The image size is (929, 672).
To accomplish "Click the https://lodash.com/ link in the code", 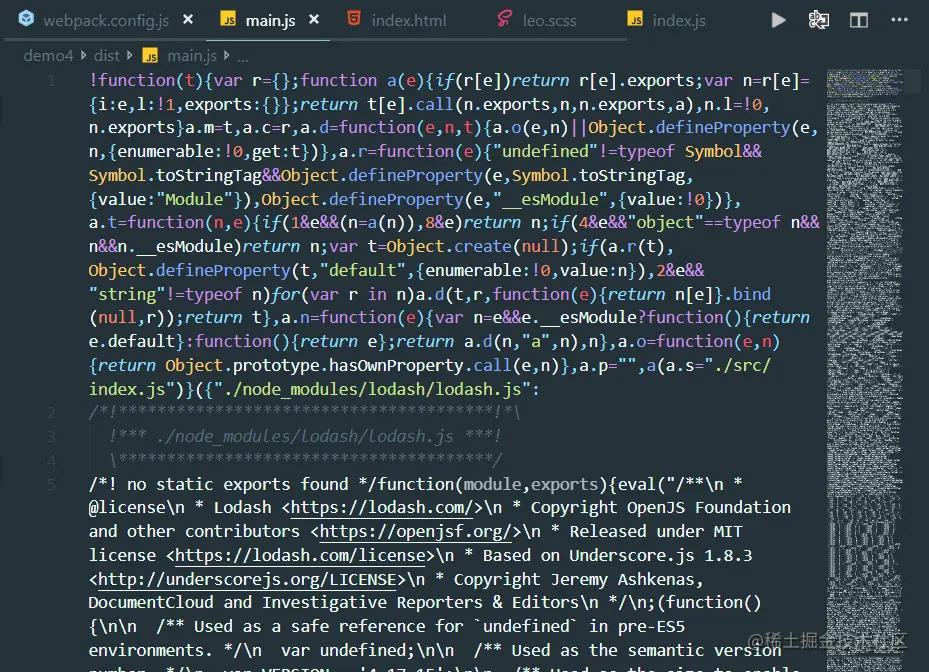I will 378,507.
